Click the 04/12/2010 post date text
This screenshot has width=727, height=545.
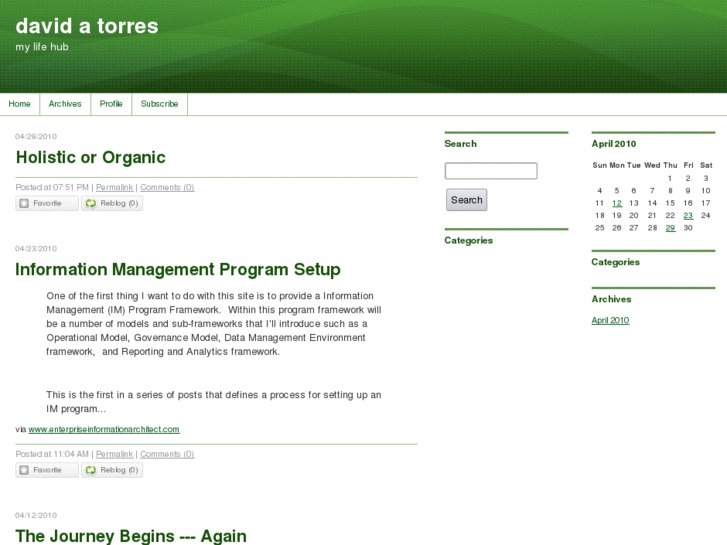pos(36,515)
